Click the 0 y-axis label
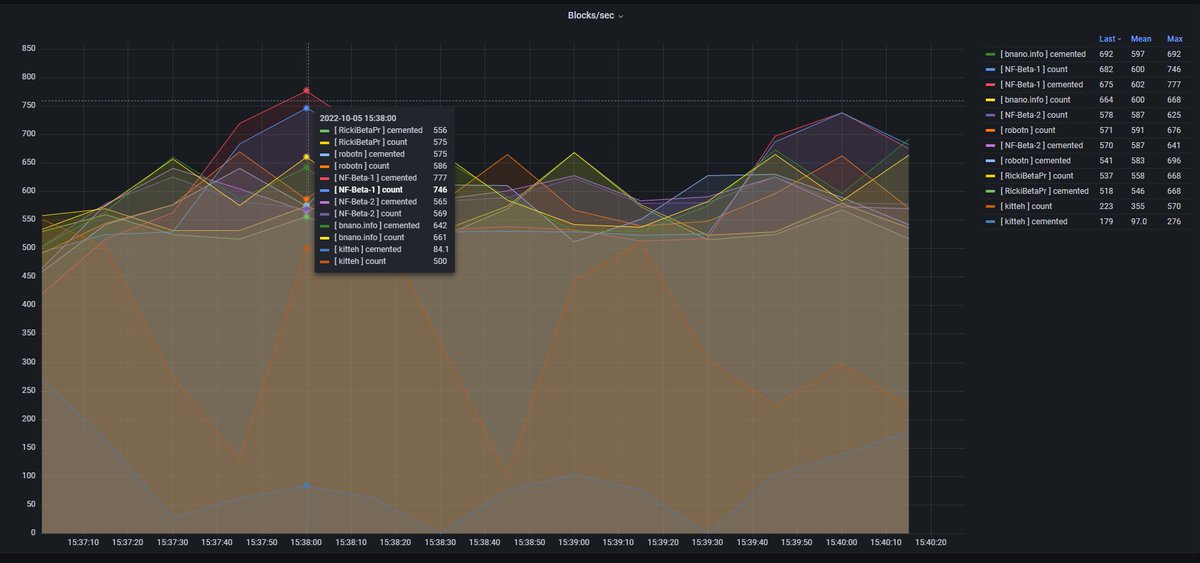The height and width of the screenshot is (563, 1200). [x=33, y=533]
